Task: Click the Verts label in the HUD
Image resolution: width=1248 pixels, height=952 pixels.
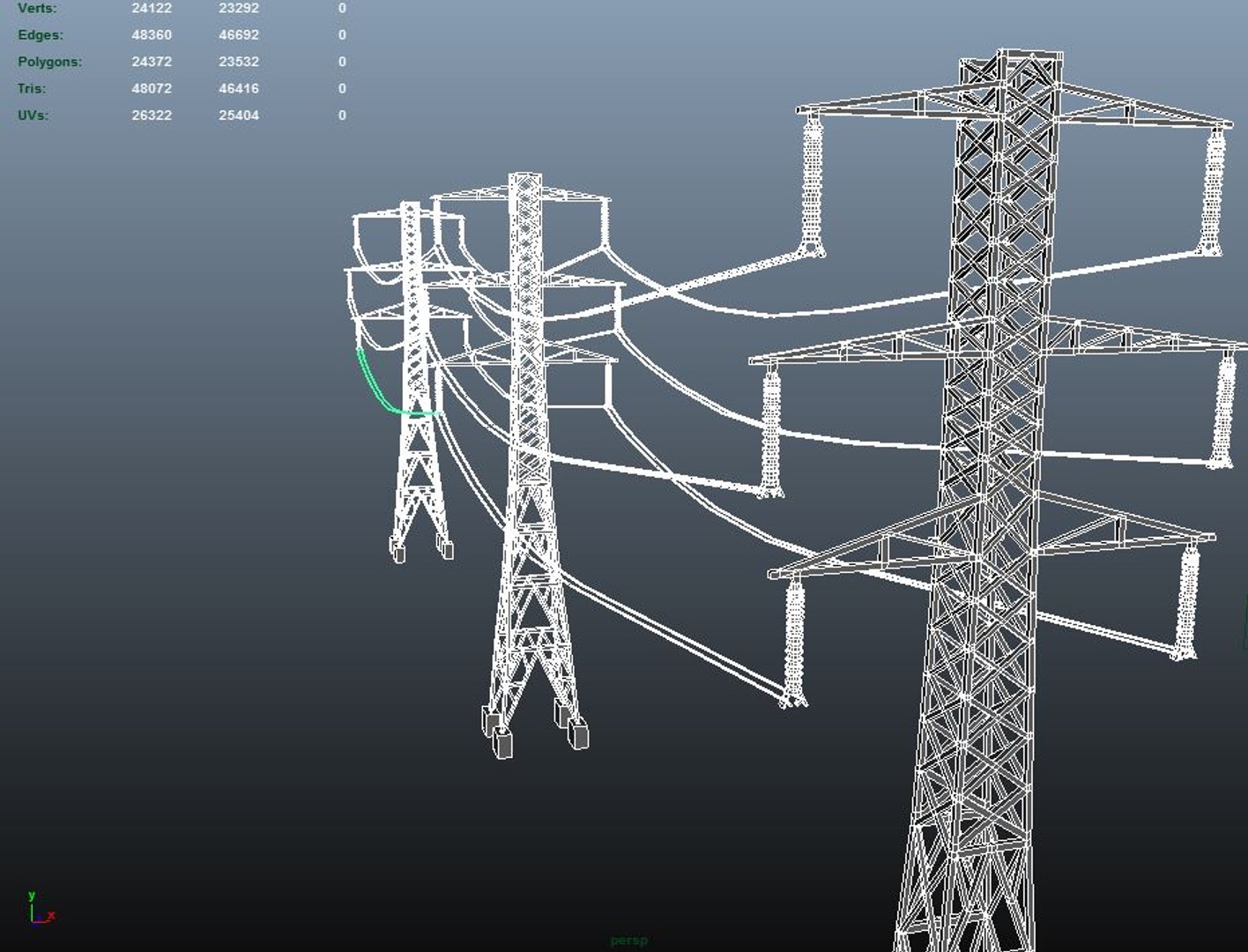Action: [x=37, y=8]
